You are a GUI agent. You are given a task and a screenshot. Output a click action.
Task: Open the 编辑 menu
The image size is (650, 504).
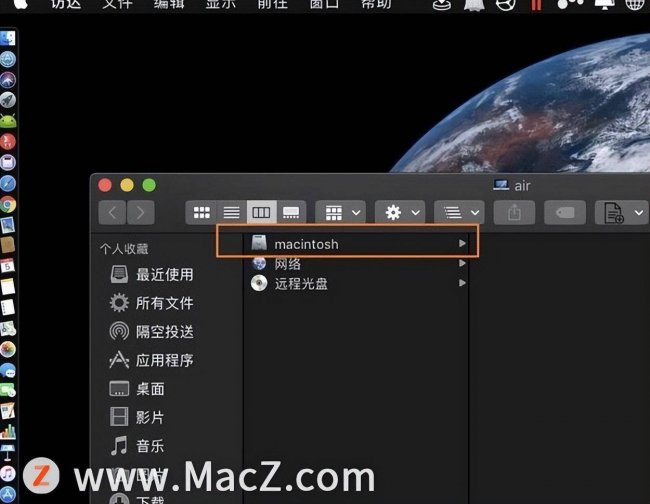[169, 4]
